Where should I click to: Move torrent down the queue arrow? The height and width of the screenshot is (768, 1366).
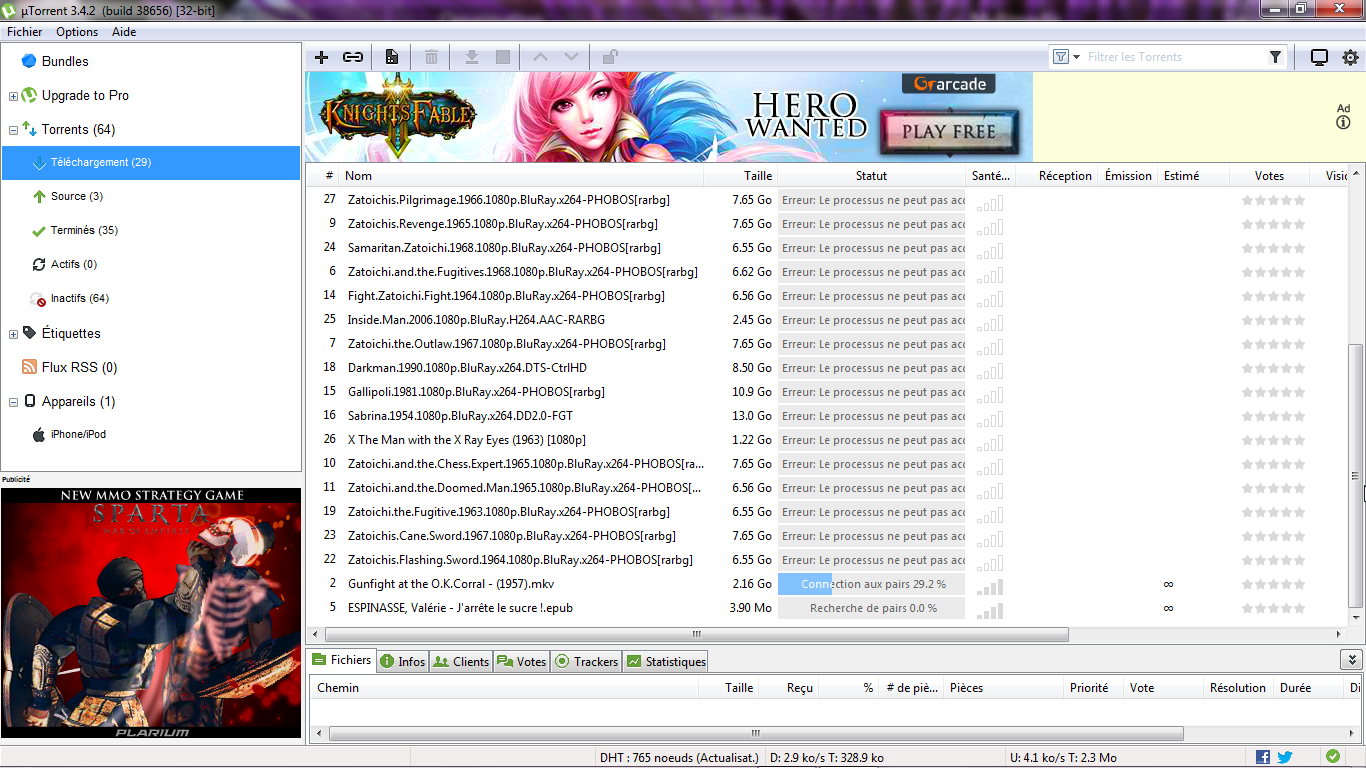point(571,57)
